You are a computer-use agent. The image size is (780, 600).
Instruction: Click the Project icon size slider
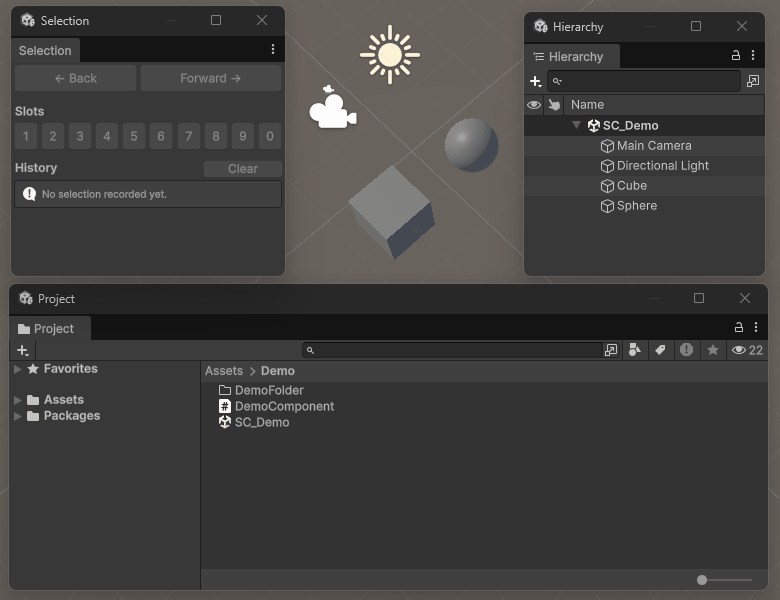point(725,580)
